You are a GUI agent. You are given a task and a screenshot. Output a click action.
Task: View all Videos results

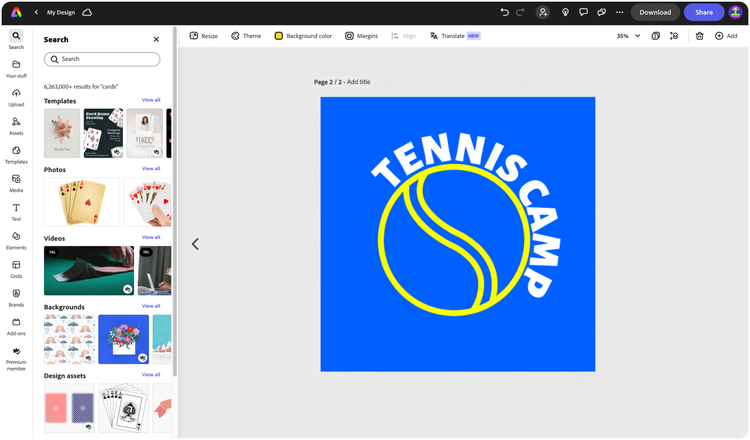151,237
